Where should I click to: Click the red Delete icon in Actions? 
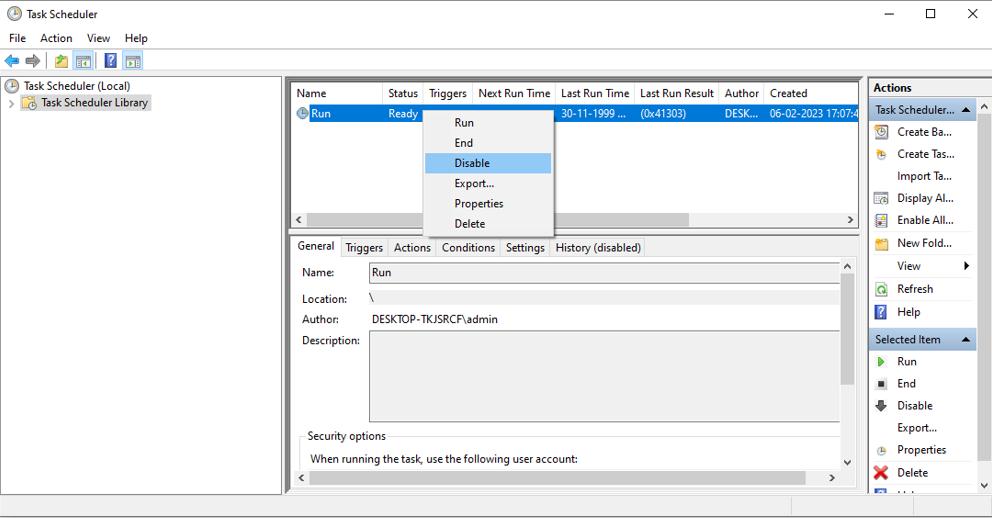tap(881, 473)
